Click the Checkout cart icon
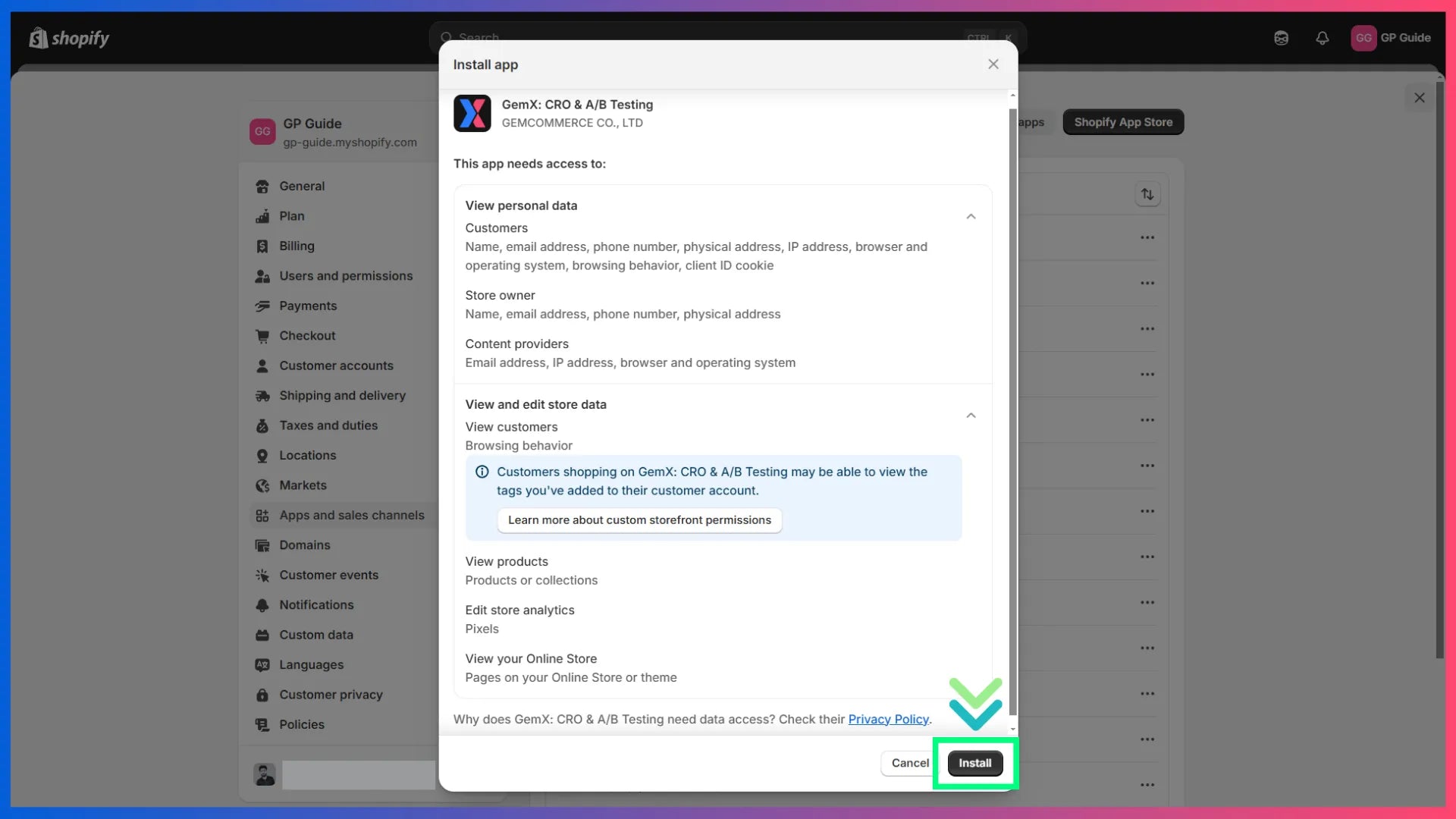 point(262,336)
